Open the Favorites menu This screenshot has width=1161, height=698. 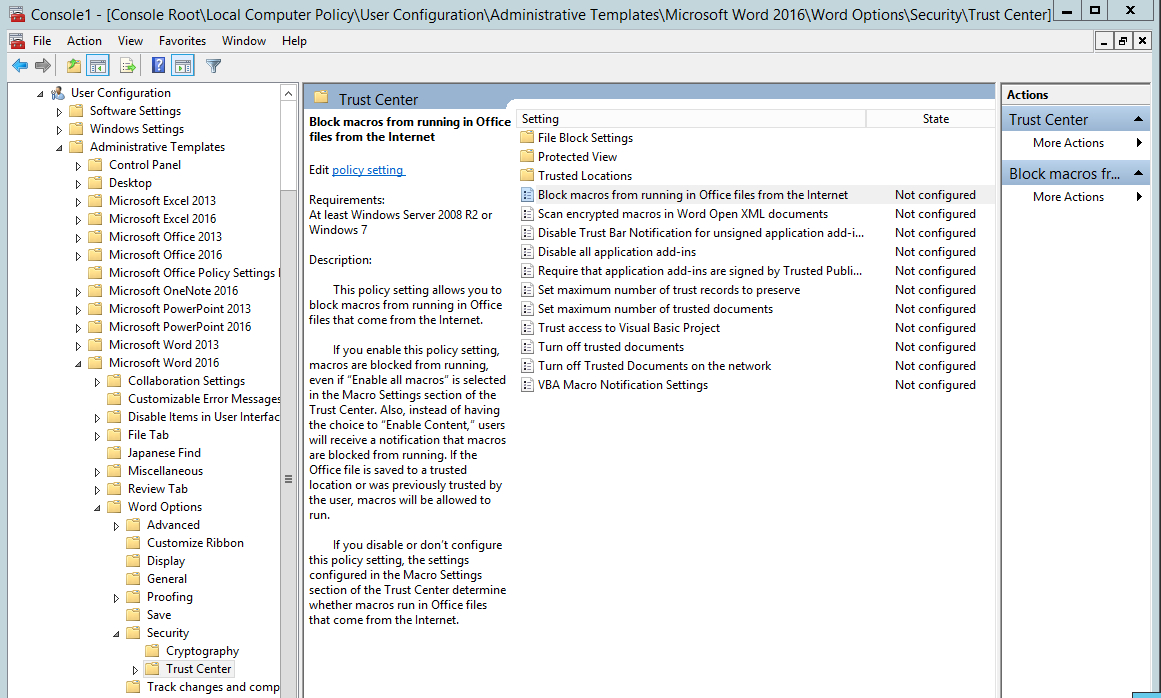pyautogui.click(x=182, y=40)
